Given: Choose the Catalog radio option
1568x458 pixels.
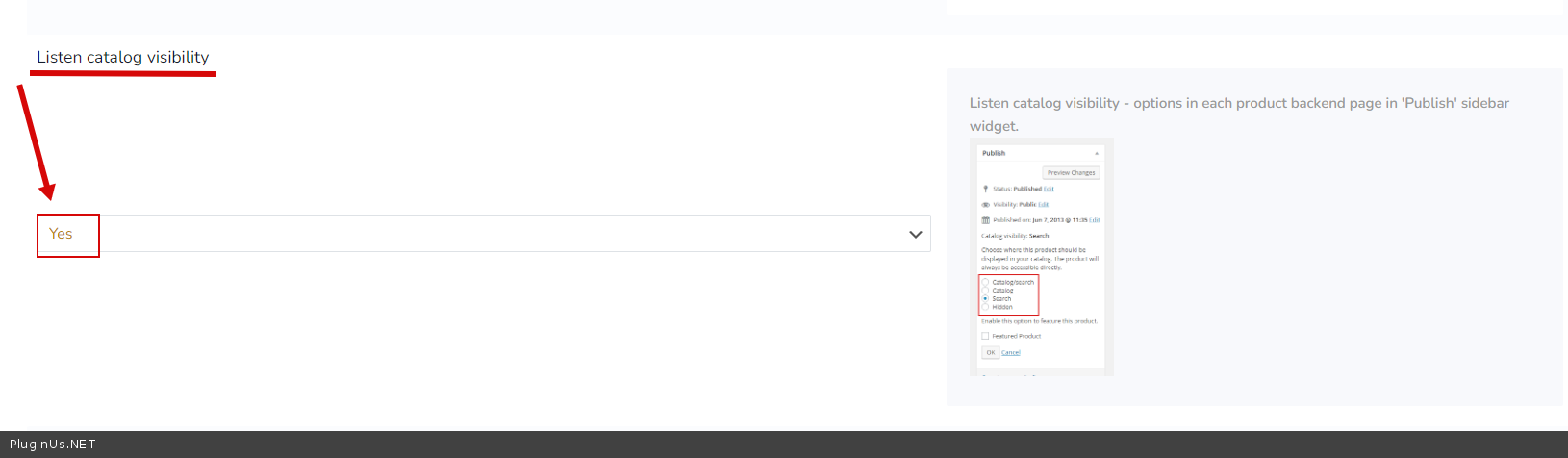Looking at the screenshot, I should tap(985, 291).
